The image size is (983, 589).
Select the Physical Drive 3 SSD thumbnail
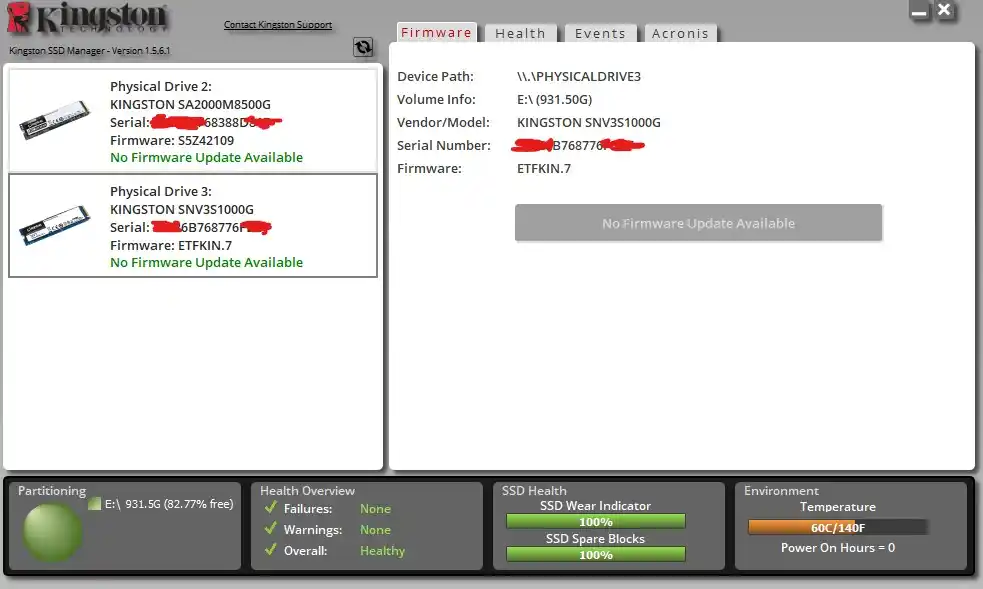[x=55, y=224]
